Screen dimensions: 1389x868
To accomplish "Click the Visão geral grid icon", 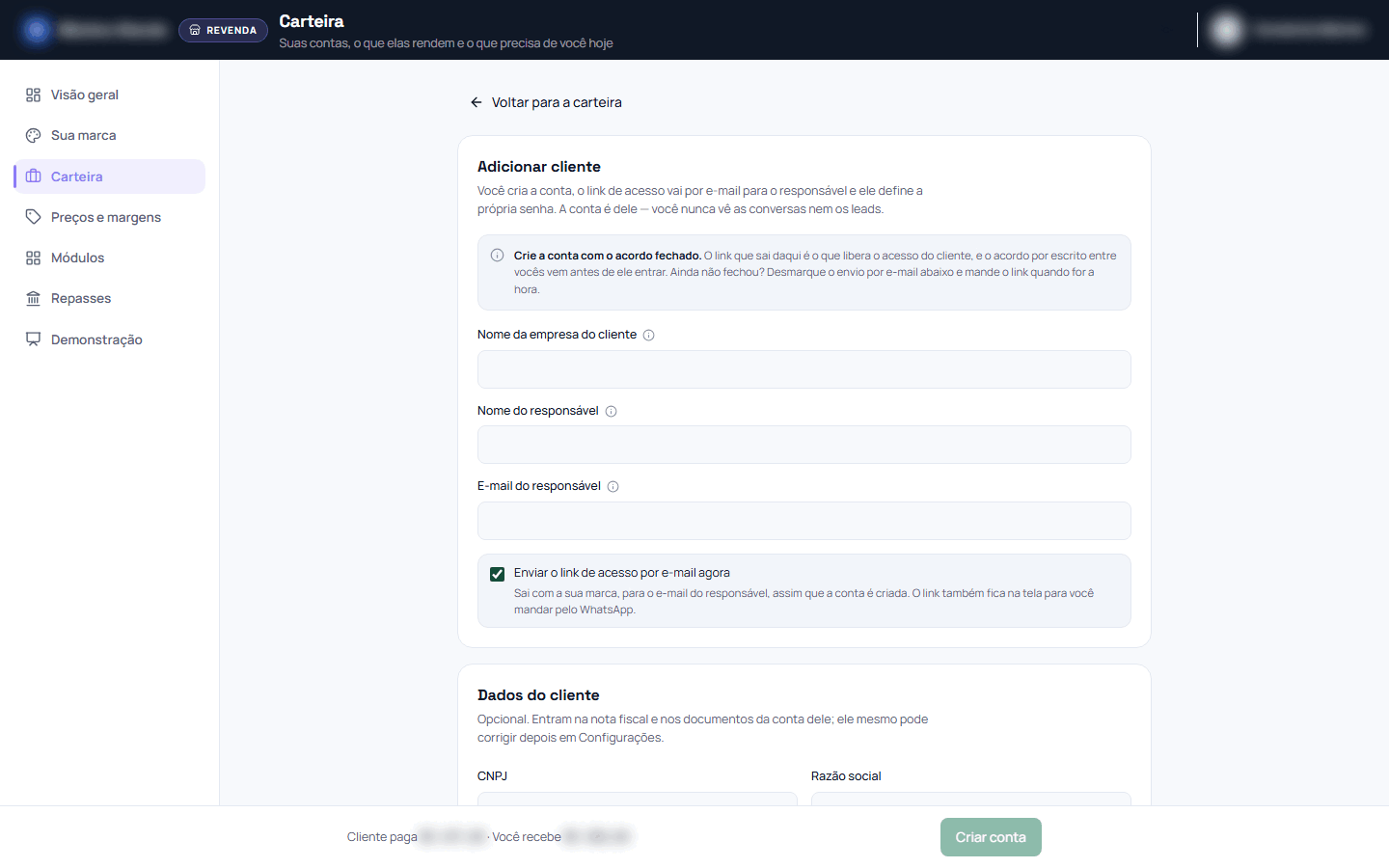I will 33,95.
